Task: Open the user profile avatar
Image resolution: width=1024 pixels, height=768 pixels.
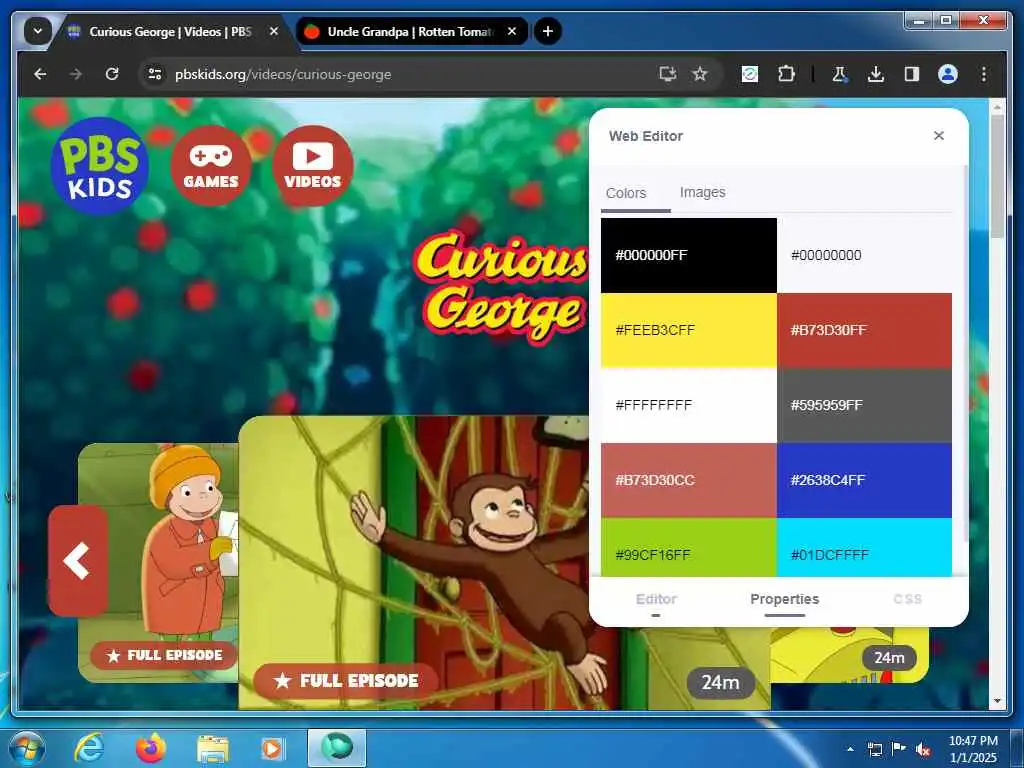Action: (948, 74)
